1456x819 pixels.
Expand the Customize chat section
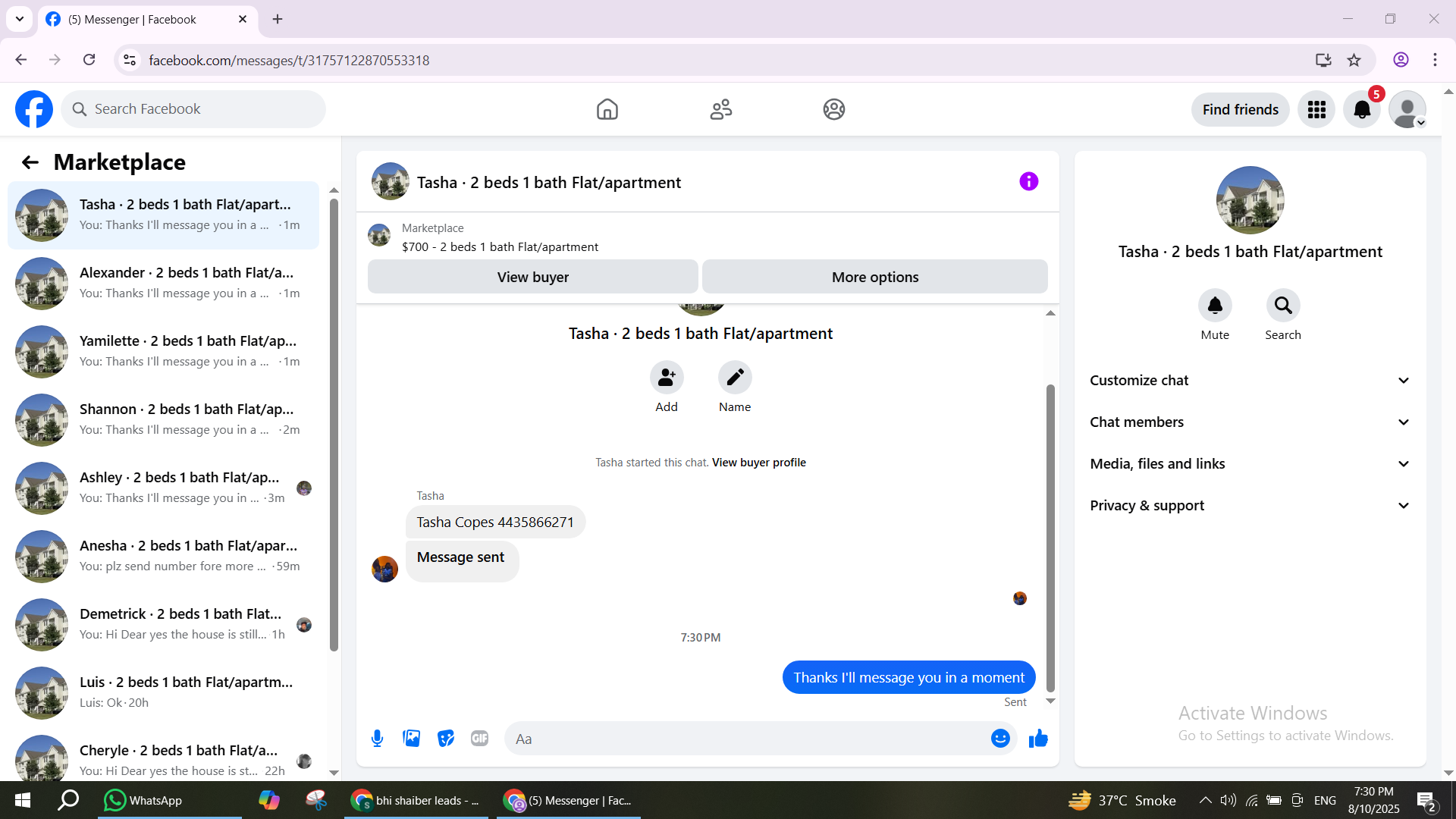tap(1250, 381)
